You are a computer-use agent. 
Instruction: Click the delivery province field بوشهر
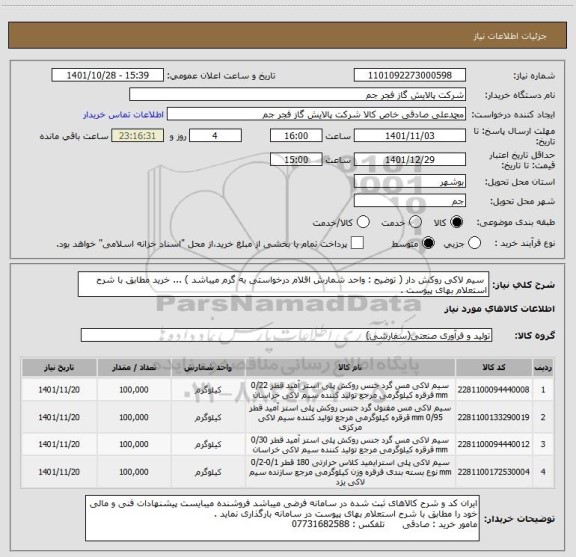tap(410, 182)
